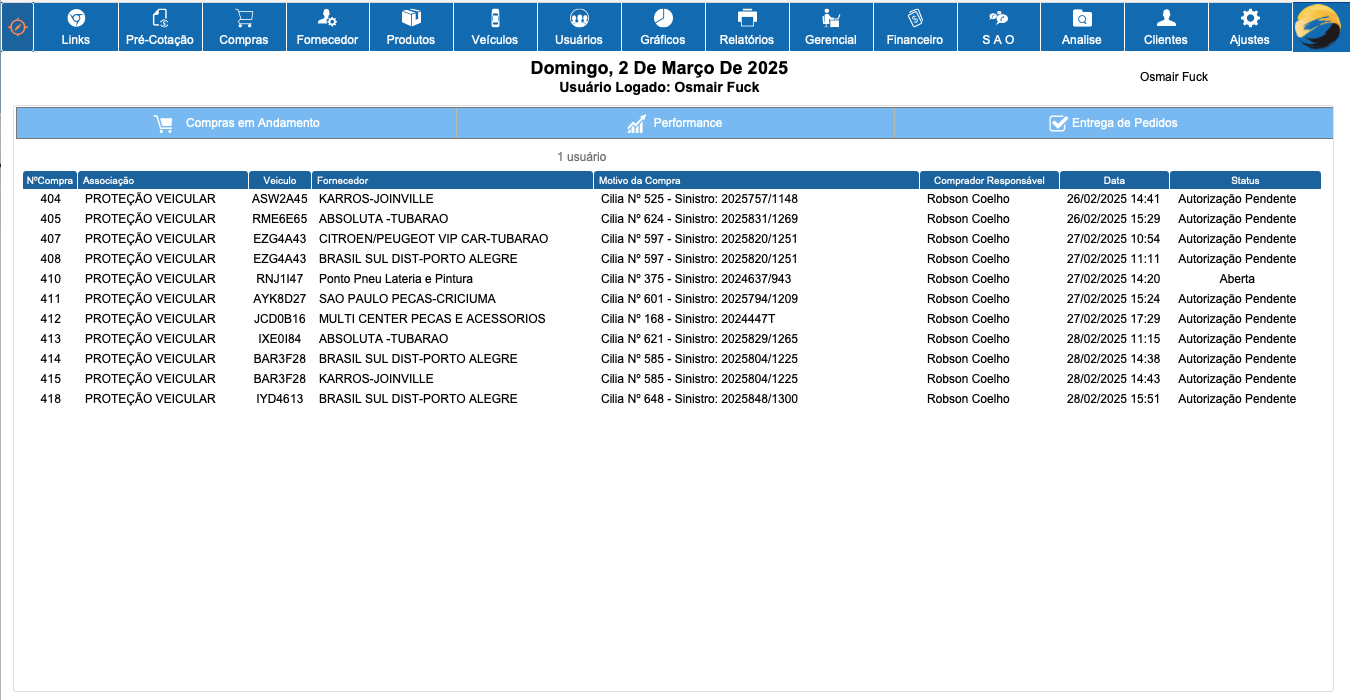1350x700 pixels.
Task: Open the Veículos icon
Action: click(x=495, y=26)
